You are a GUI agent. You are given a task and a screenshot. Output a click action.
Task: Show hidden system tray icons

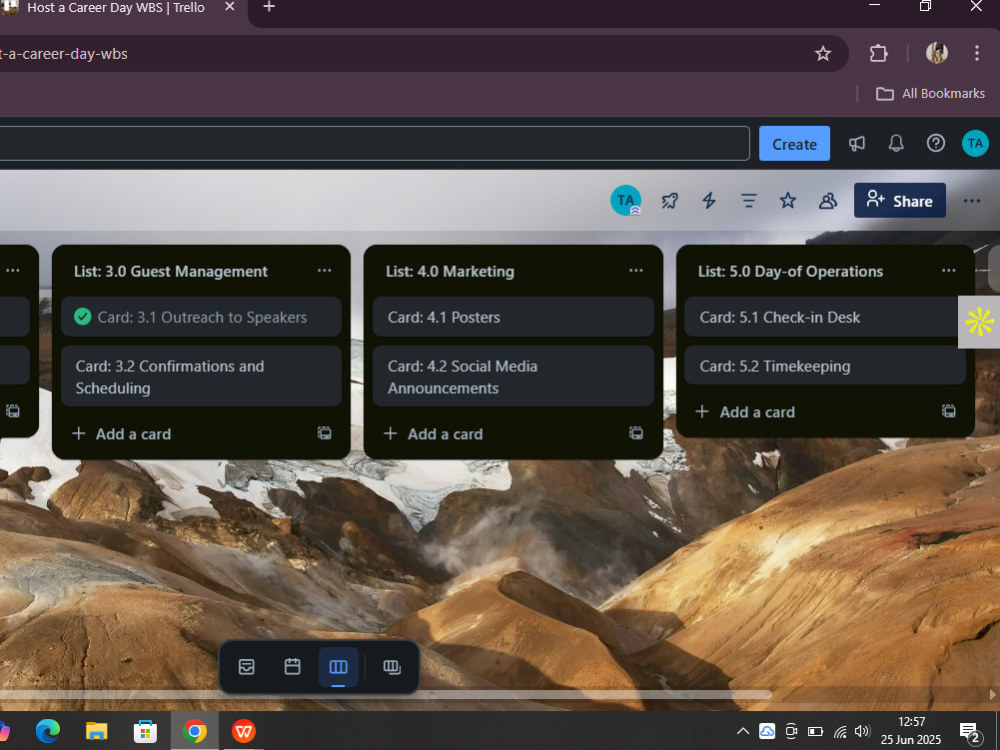pos(742,731)
